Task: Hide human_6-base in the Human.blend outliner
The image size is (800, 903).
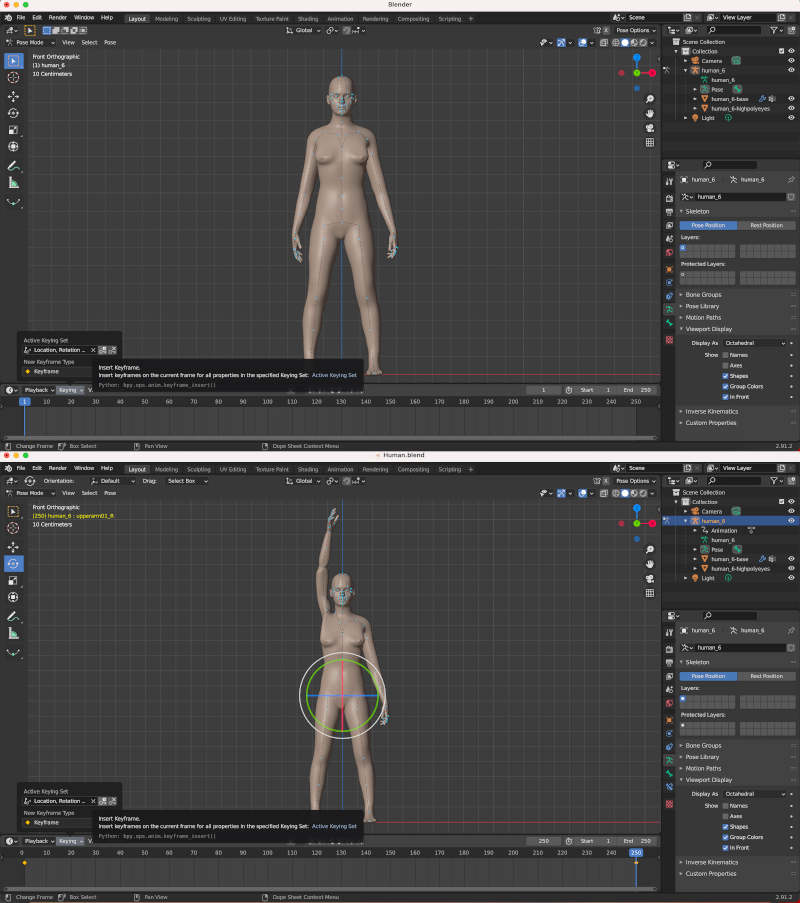Action: click(791, 559)
